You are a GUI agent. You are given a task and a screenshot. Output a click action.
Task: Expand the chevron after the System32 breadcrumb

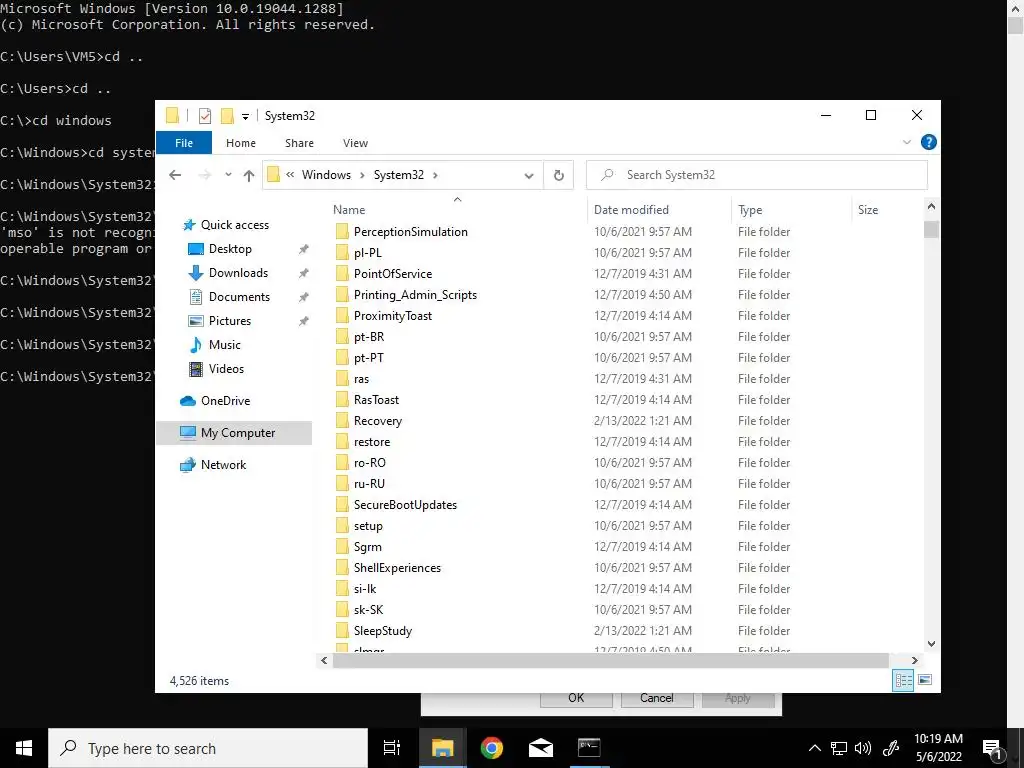pyautogui.click(x=436, y=175)
